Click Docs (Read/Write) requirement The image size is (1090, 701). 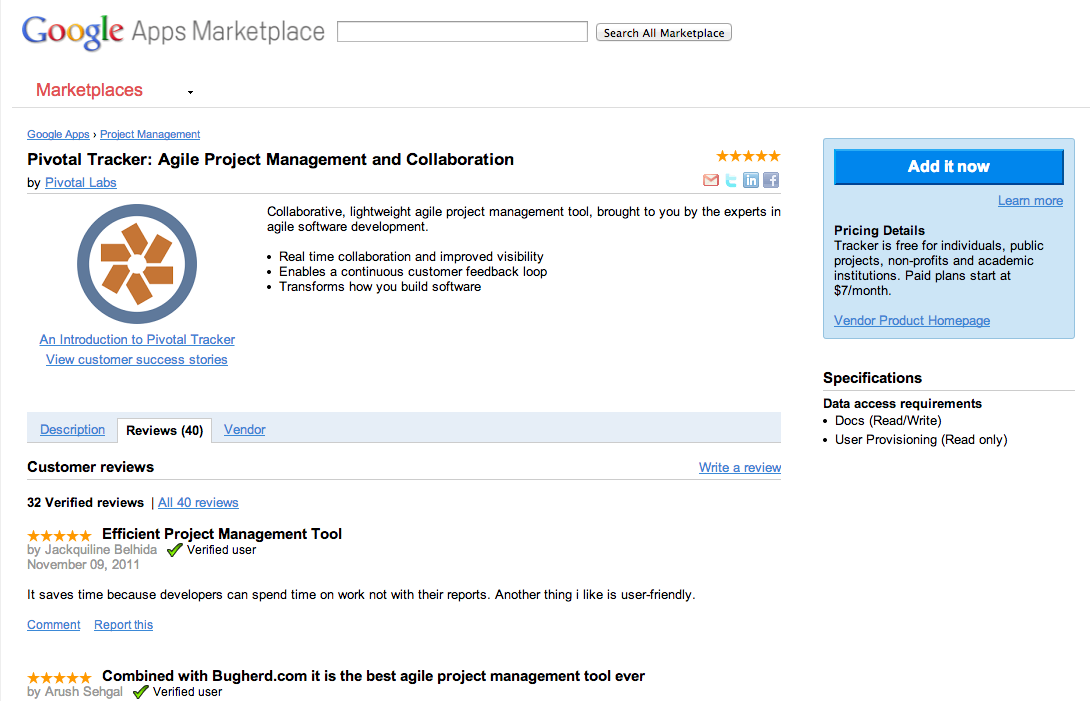(x=888, y=421)
